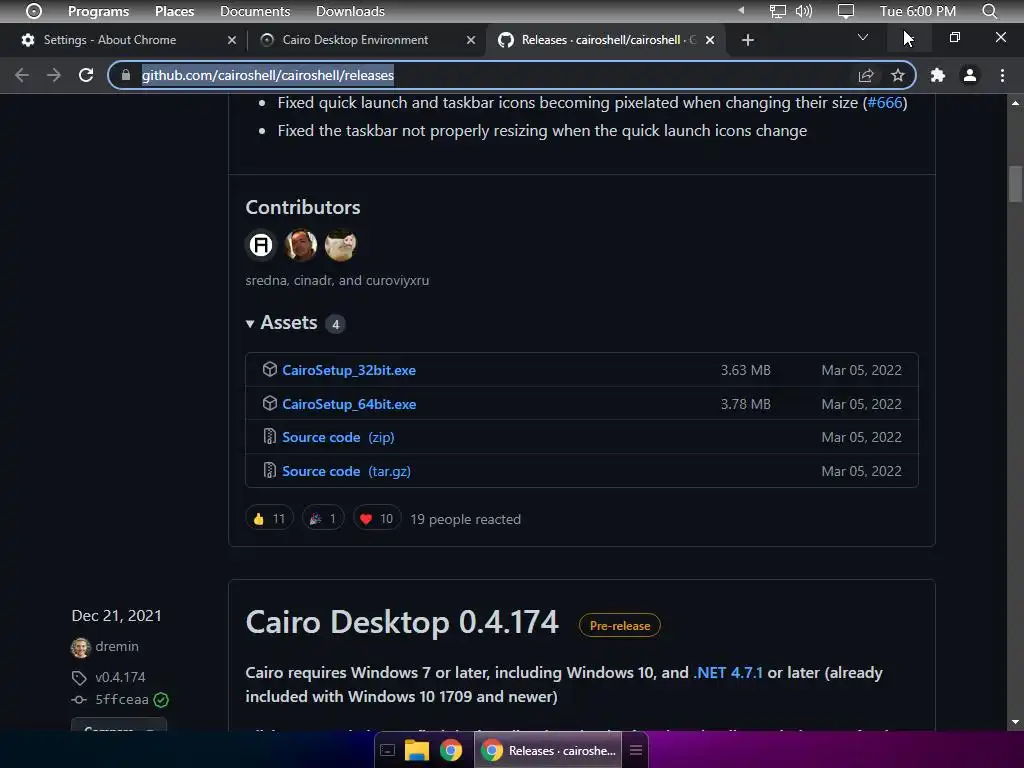
Task: Expand the system tray arrow
Action: tap(741, 10)
